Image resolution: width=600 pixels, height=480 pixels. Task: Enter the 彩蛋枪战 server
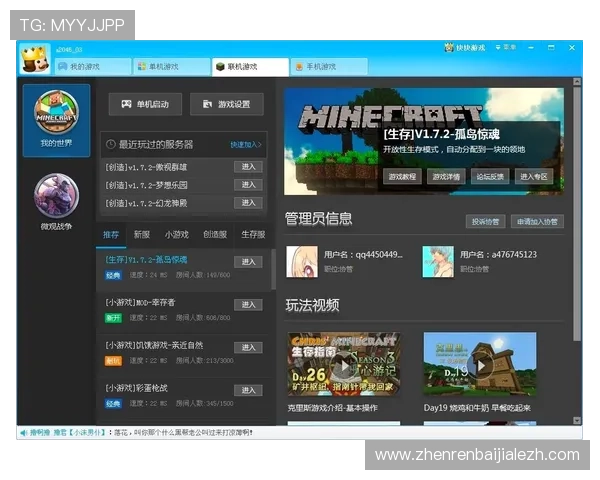click(x=248, y=390)
